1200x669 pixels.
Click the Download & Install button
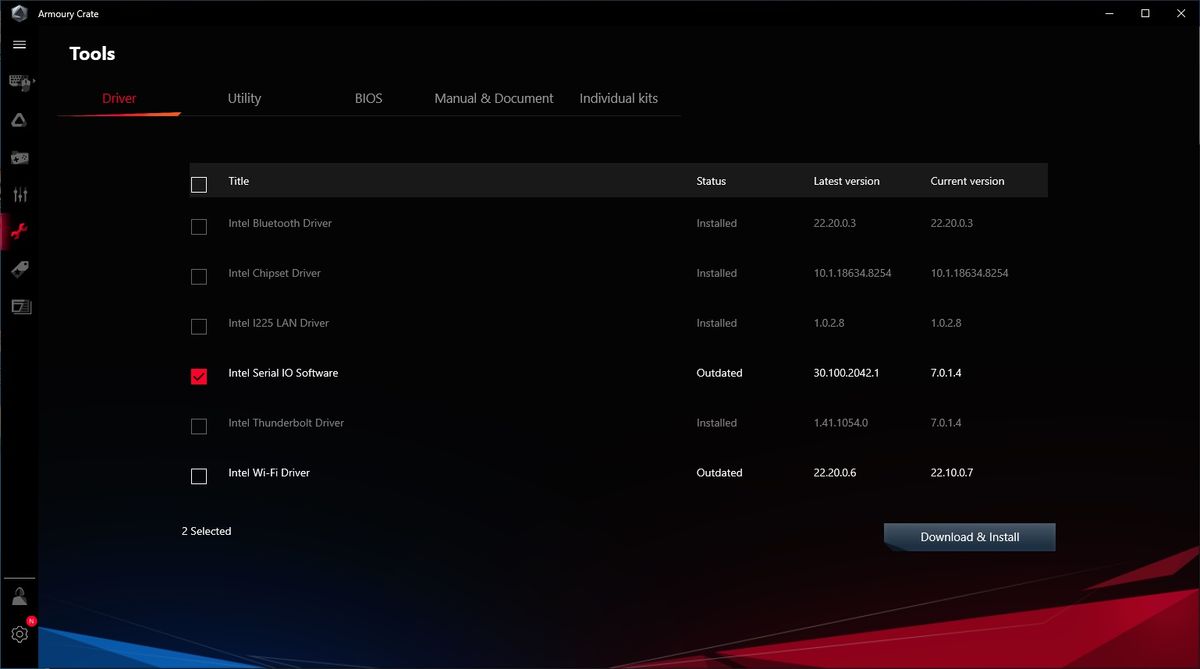[x=970, y=537]
